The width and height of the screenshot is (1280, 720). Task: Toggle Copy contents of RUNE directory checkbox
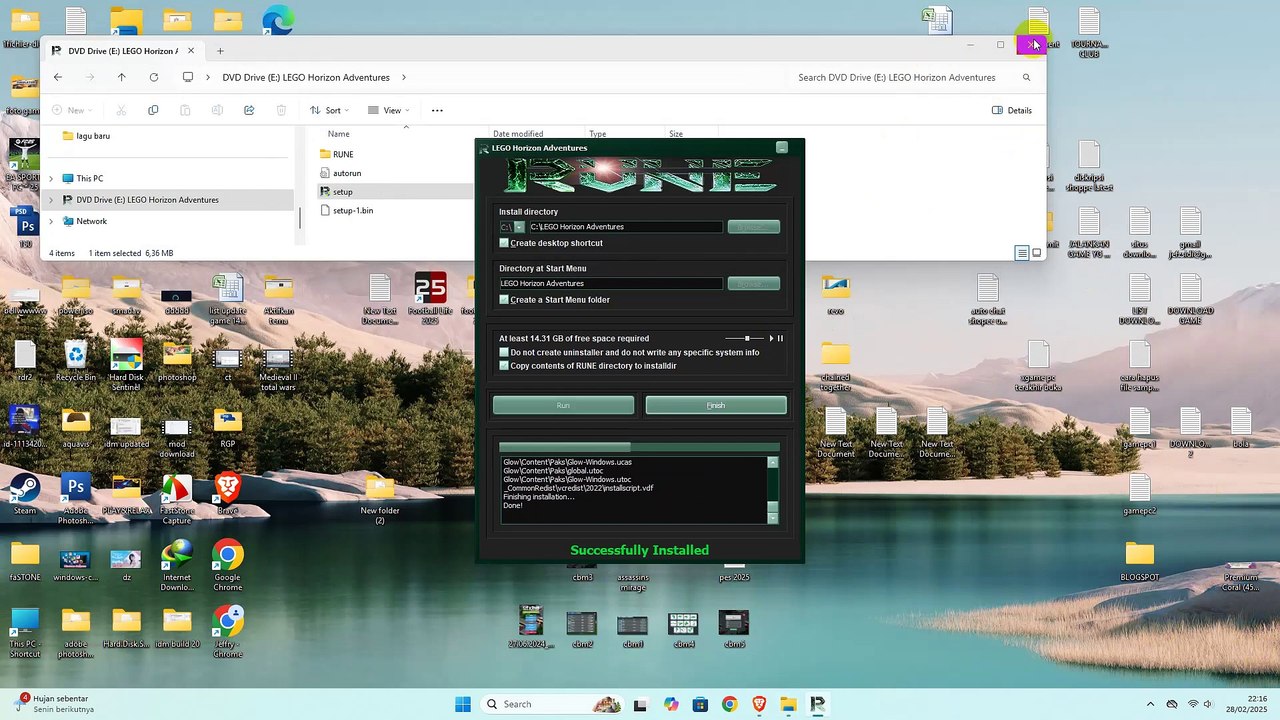click(504, 366)
